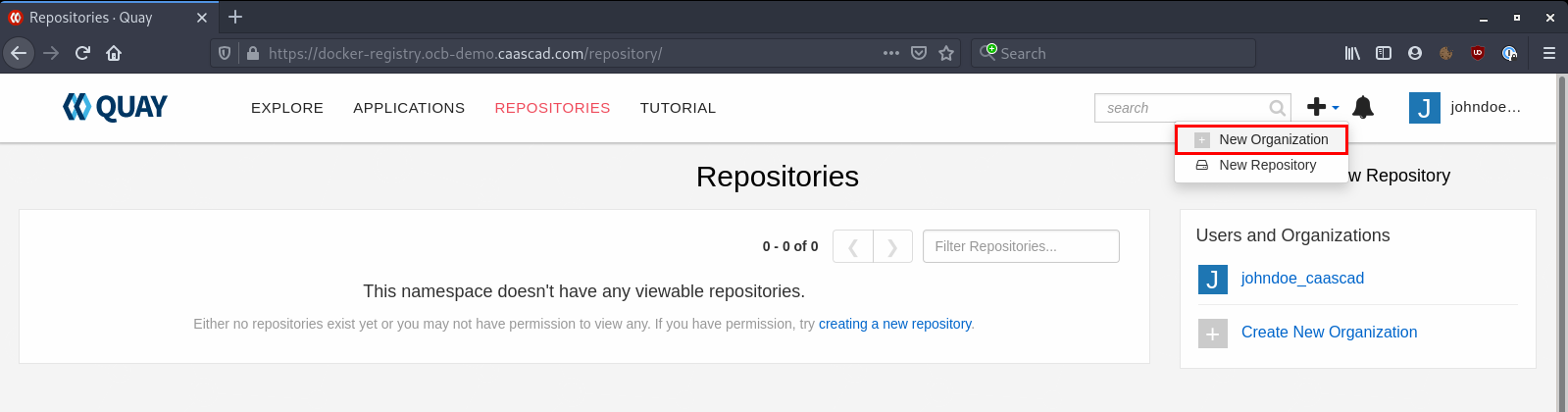Go to the Explore tab
This screenshot has height=412, width=1568.
[x=287, y=108]
